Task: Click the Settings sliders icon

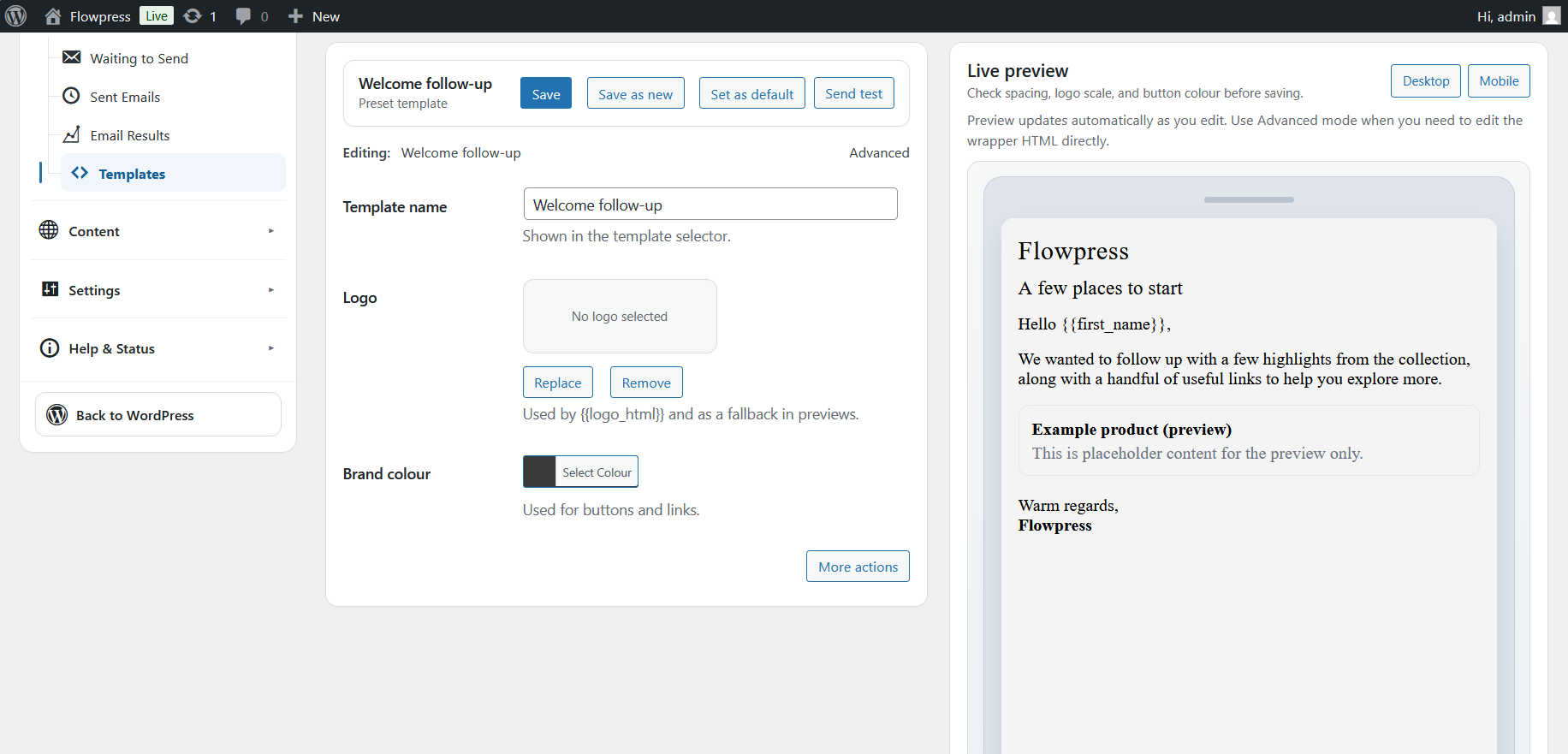Action: tap(50, 289)
